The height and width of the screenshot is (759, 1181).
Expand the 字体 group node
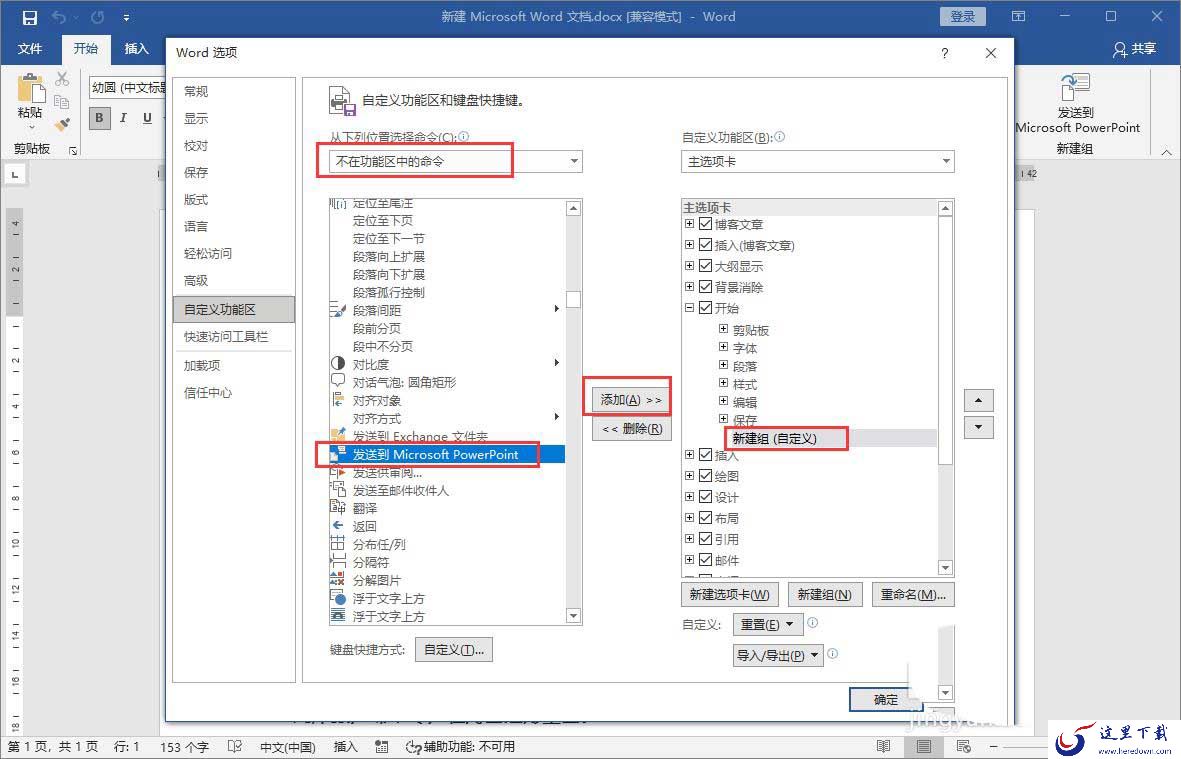[723, 347]
